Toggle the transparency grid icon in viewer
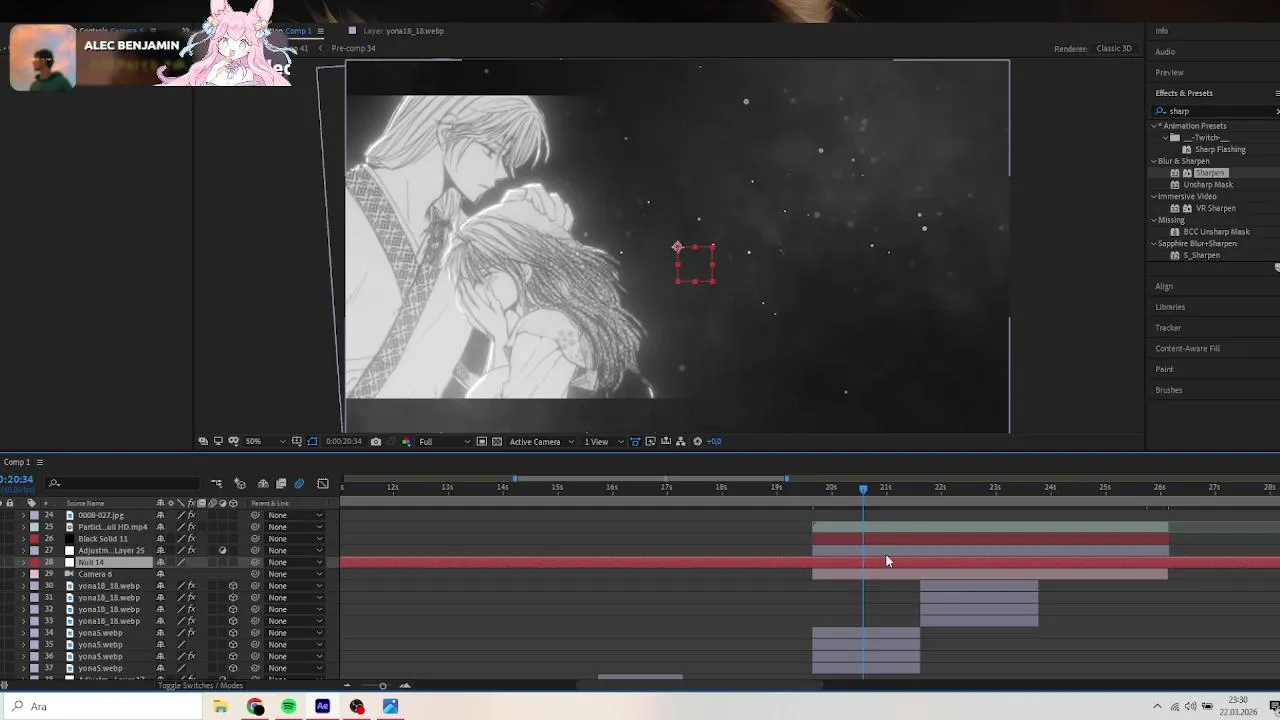The height and width of the screenshot is (720, 1280). point(497,441)
